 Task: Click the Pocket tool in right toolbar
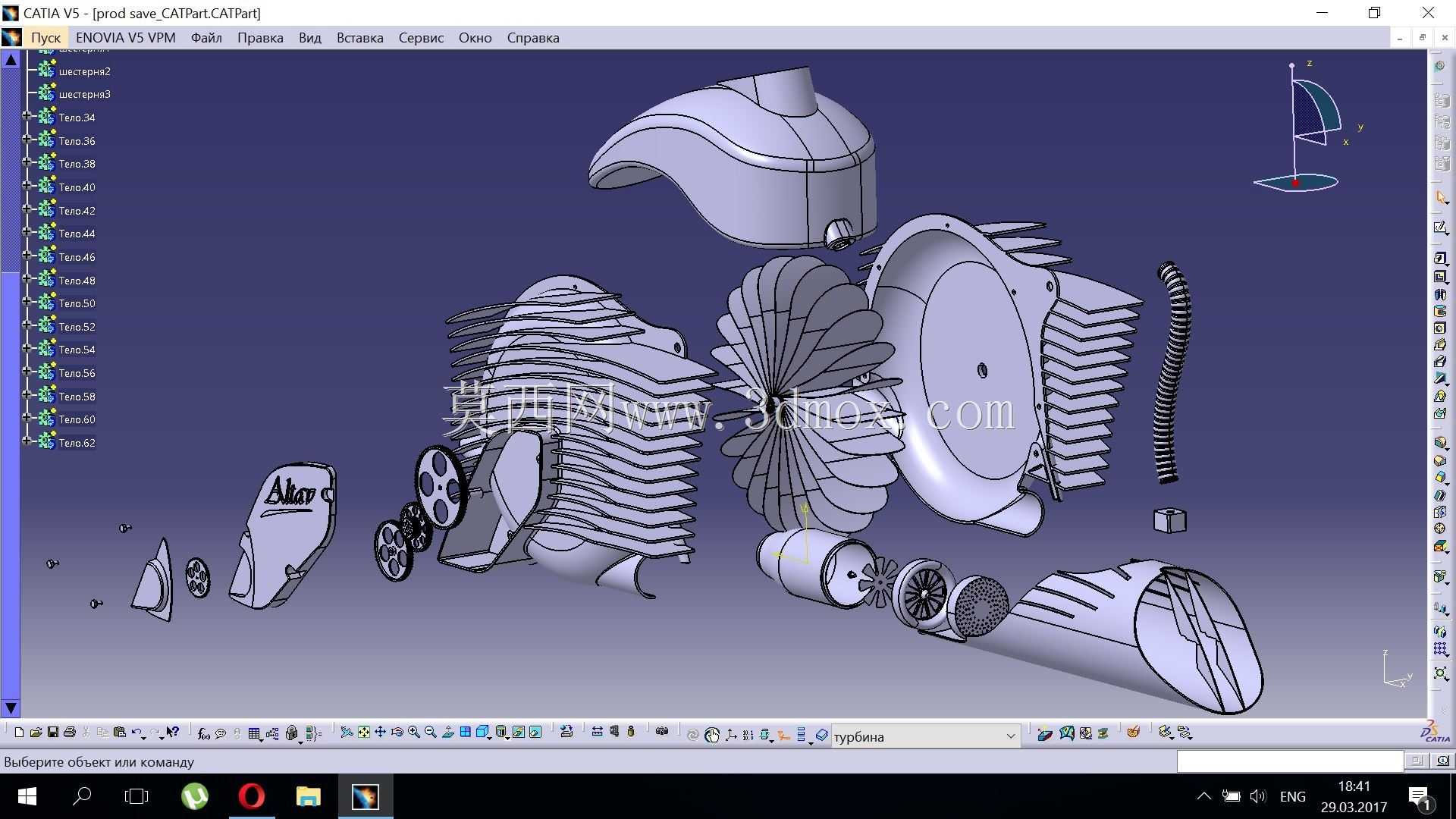click(1440, 277)
